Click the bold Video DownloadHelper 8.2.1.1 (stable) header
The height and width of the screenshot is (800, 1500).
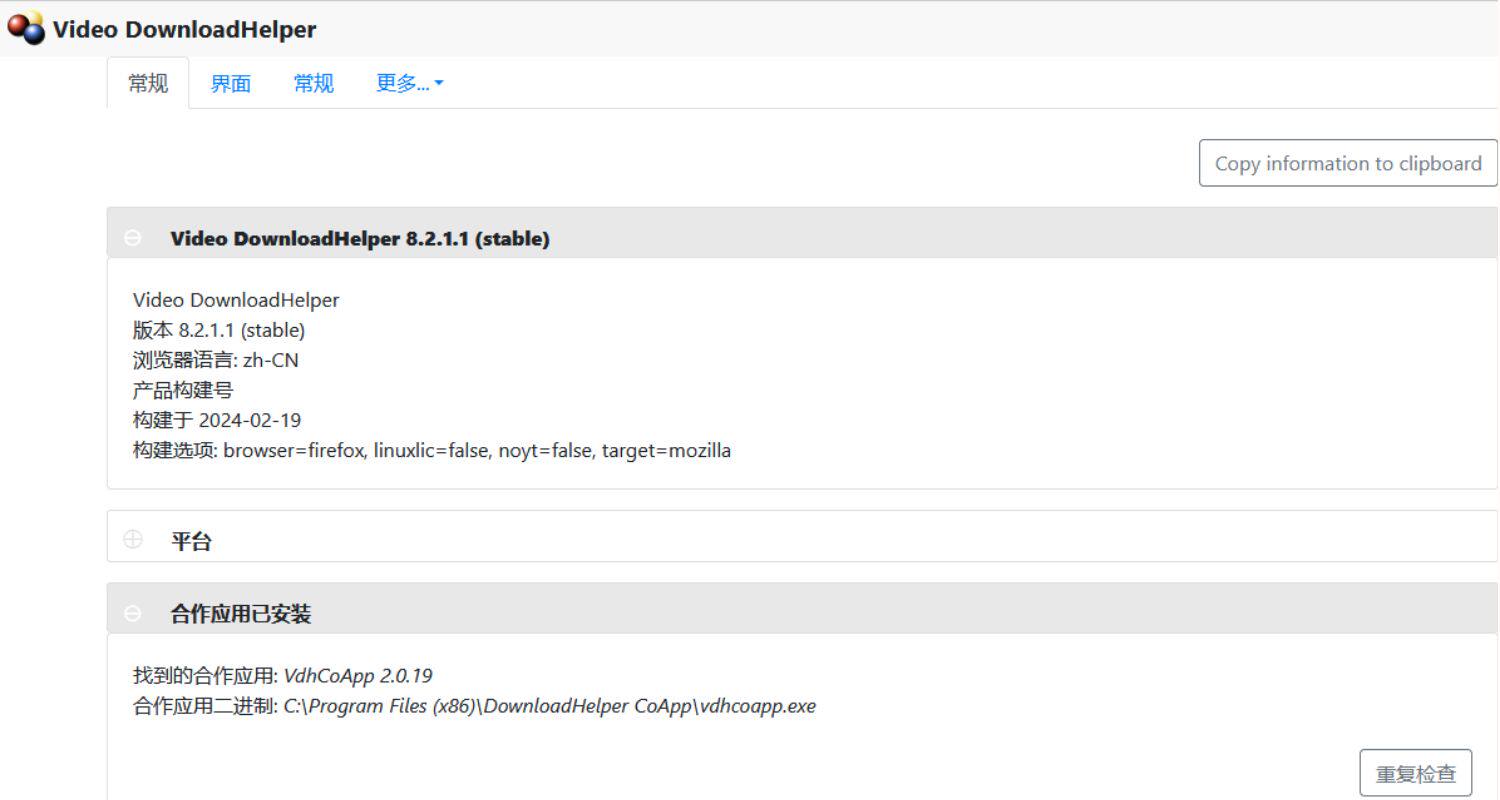360,239
